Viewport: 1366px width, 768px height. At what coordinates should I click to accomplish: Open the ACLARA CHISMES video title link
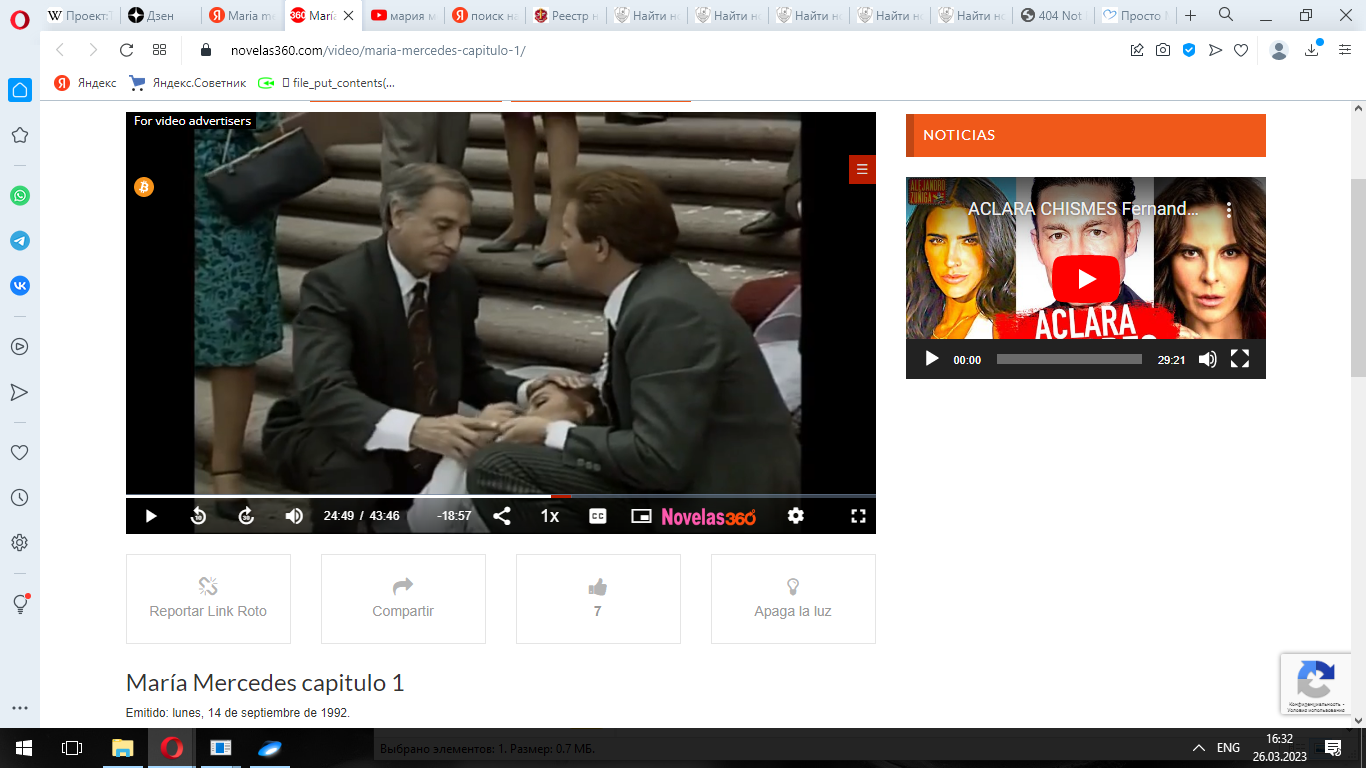pos(1083,209)
